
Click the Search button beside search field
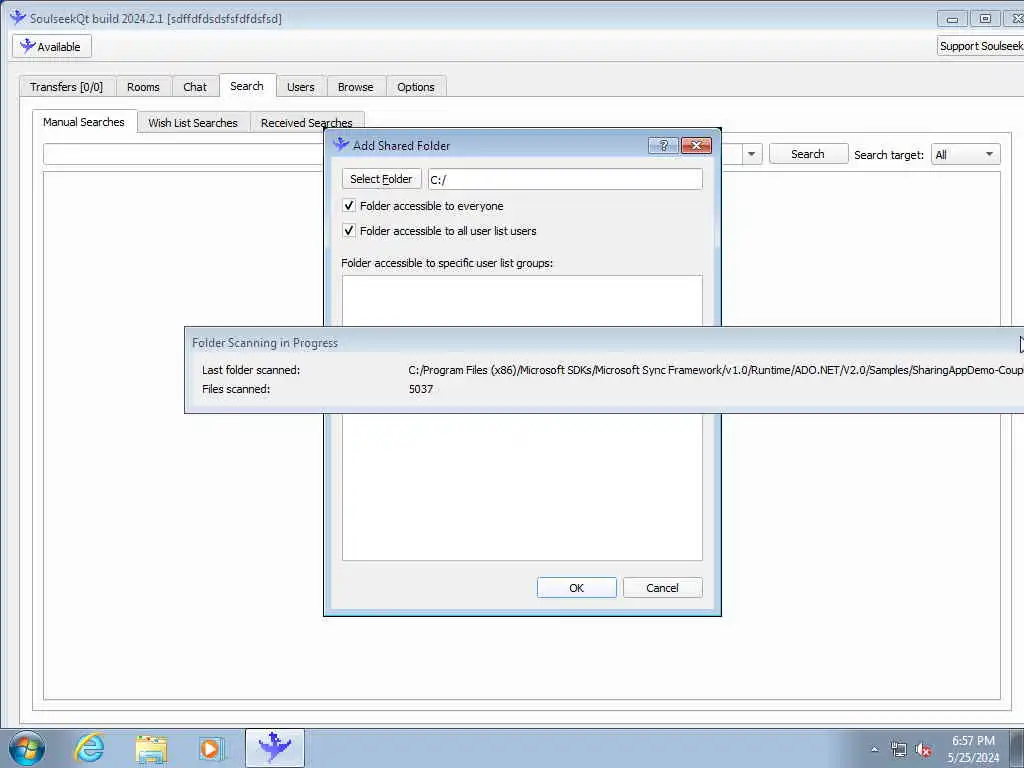click(x=808, y=154)
